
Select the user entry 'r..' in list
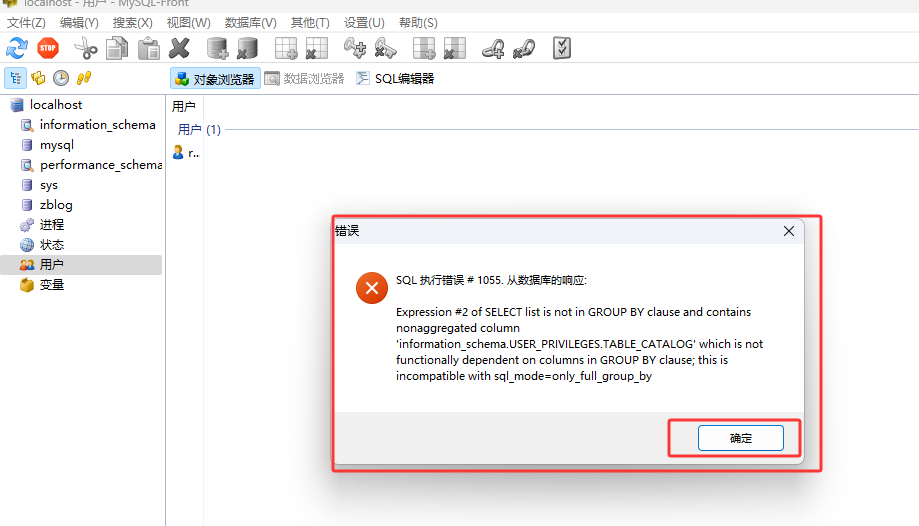tap(186, 153)
